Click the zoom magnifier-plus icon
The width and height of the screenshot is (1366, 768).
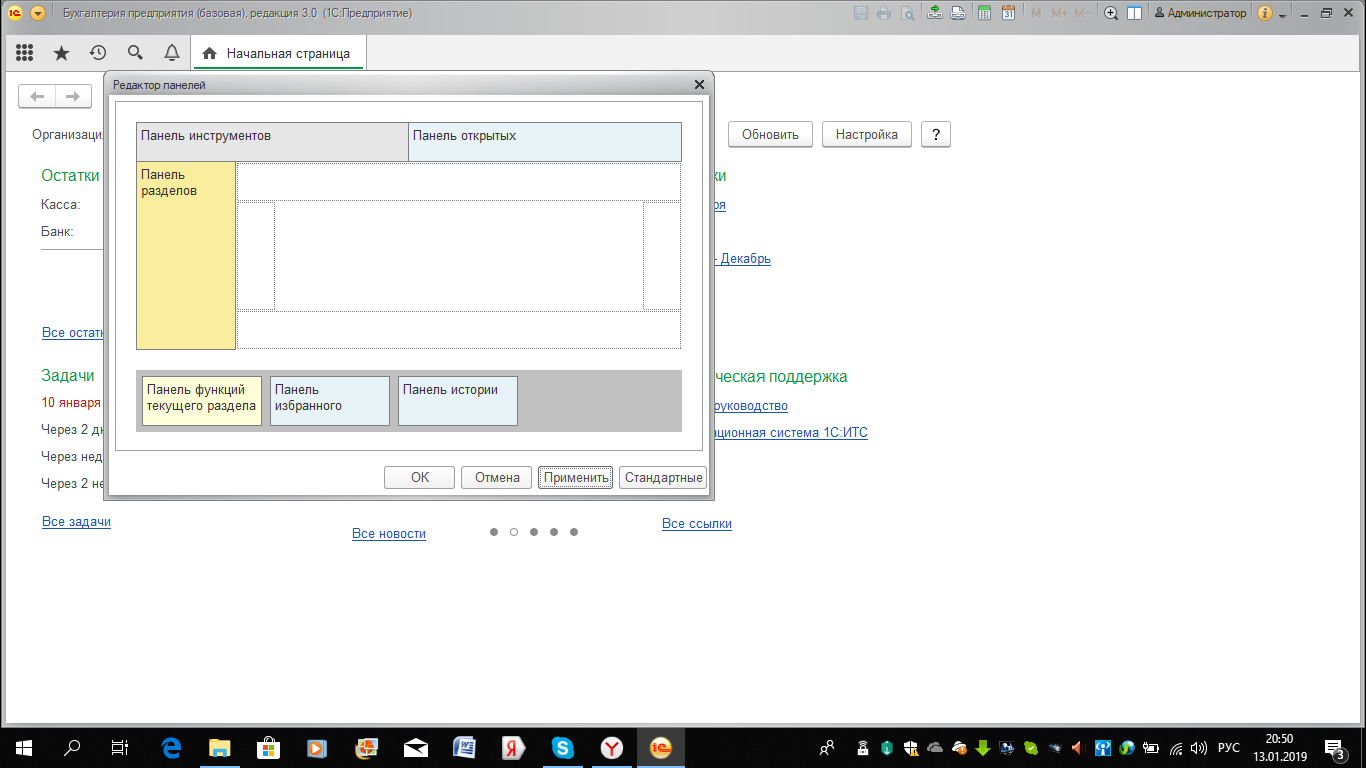coord(1111,13)
